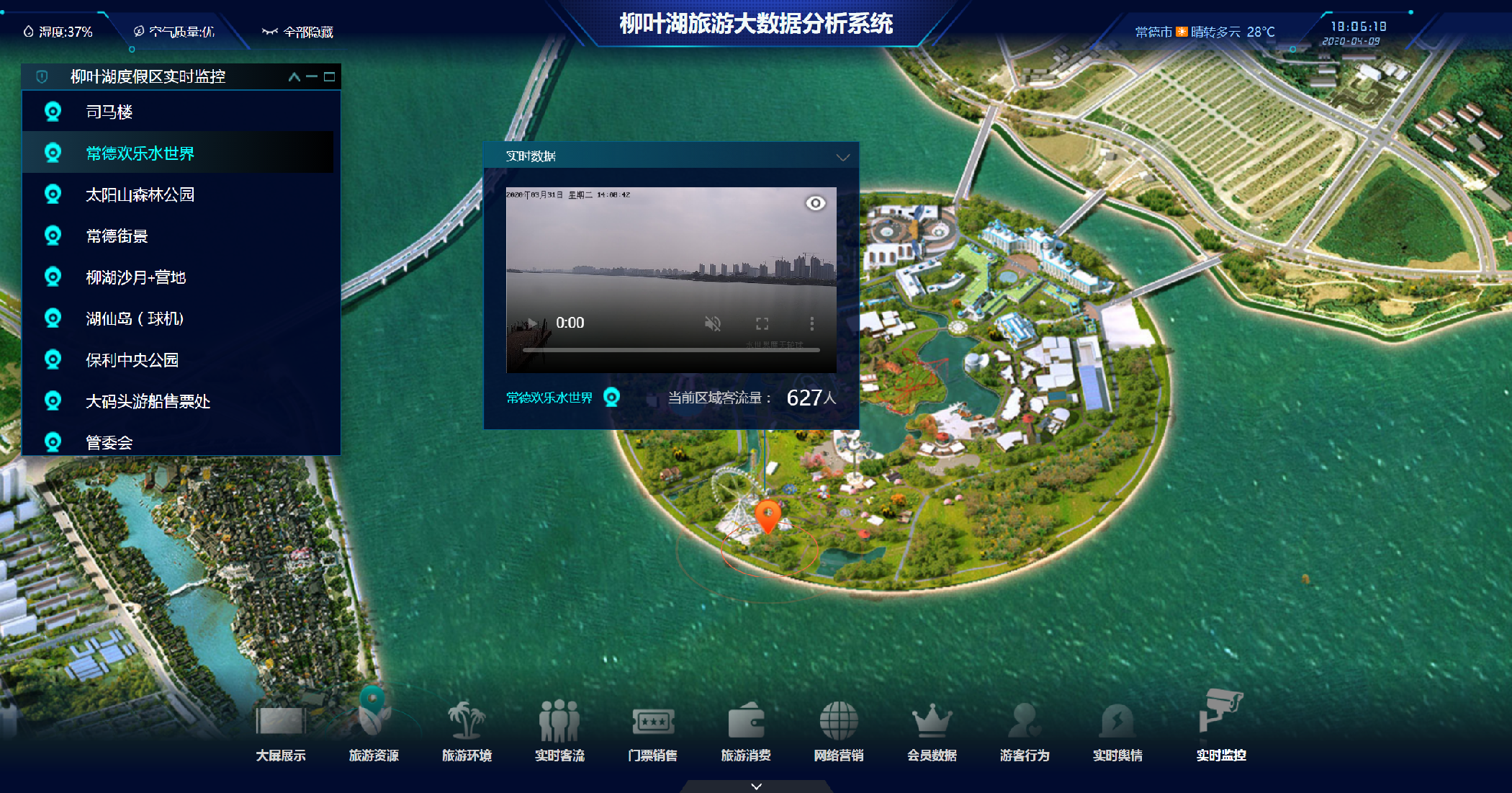Open the 大屏展示 screen icon
1512x793 pixels.
(x=281, y=720)
